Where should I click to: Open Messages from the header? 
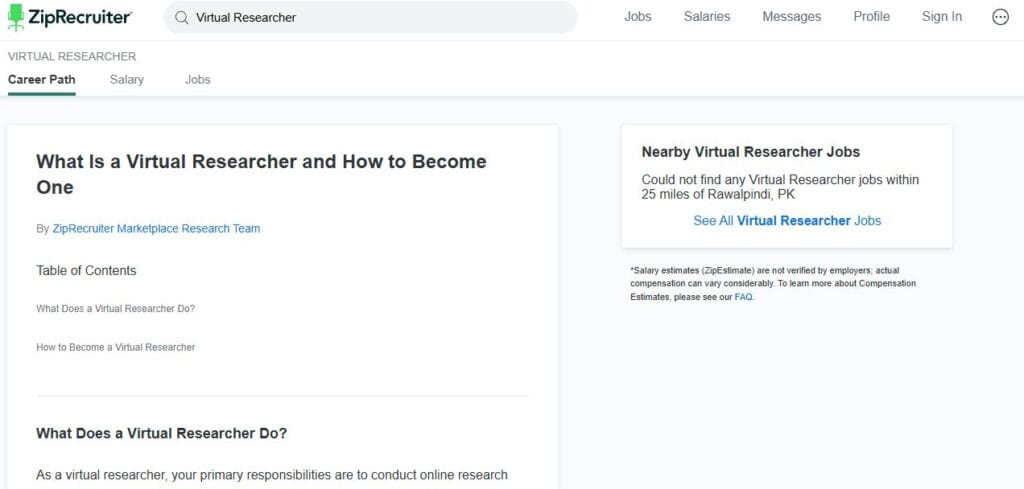791,17
